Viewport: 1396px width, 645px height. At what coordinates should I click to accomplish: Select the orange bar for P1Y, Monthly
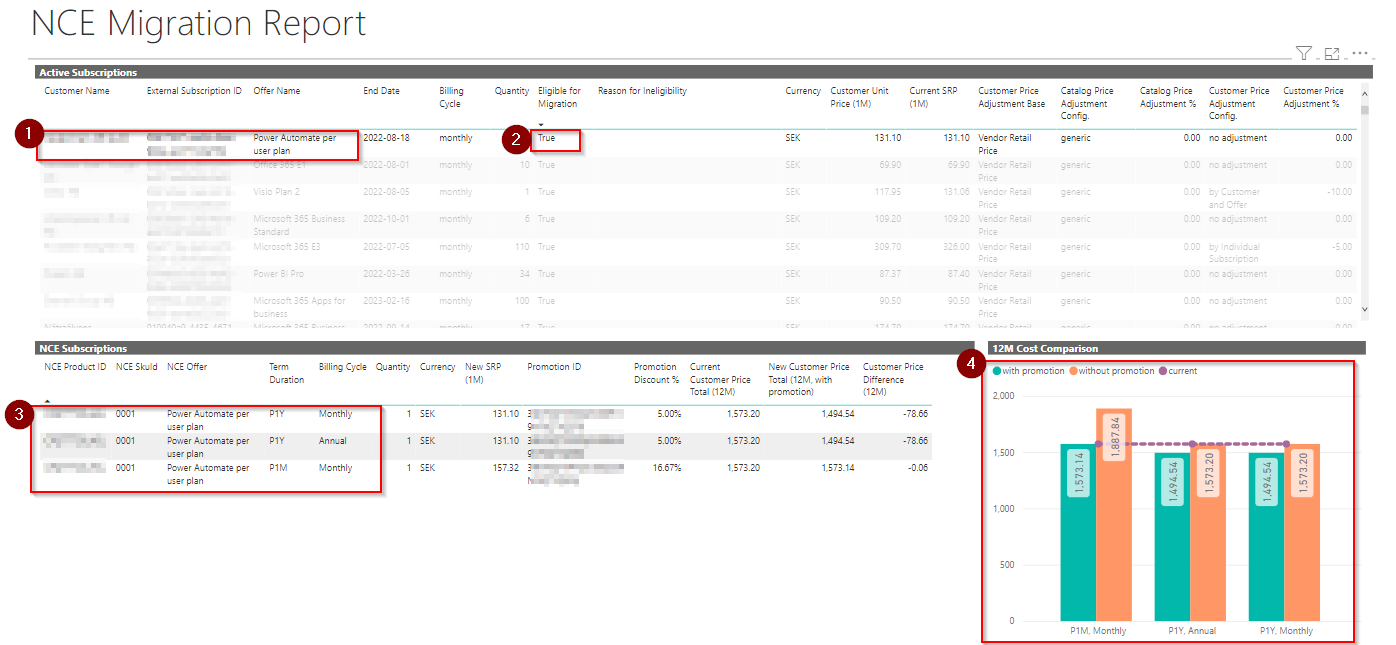tap(1303, 532)
